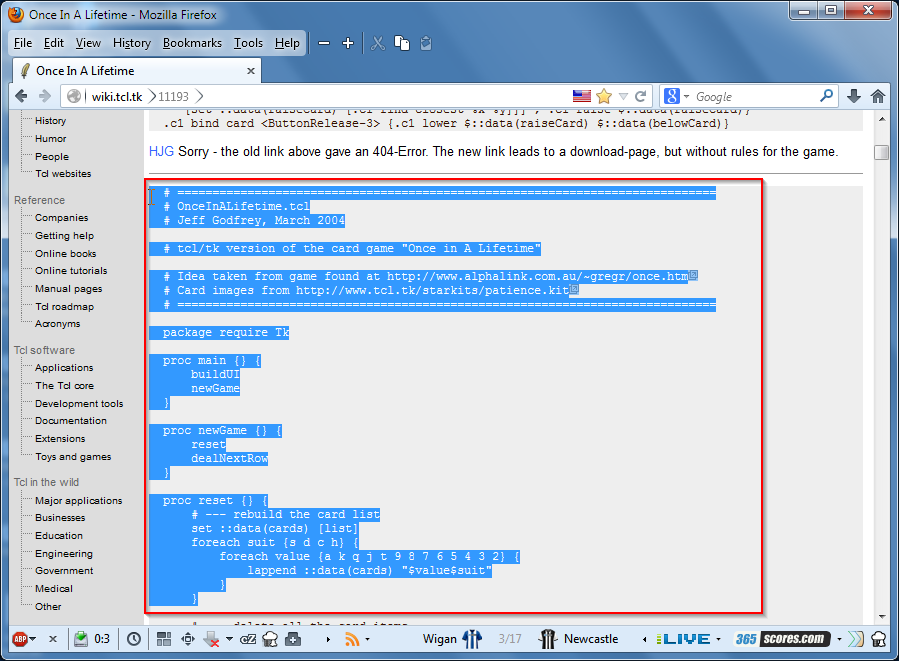Screen dimensions: 899x661
Task: Click the clock icon in the add-on bar
Action: [x=134, y=639]
